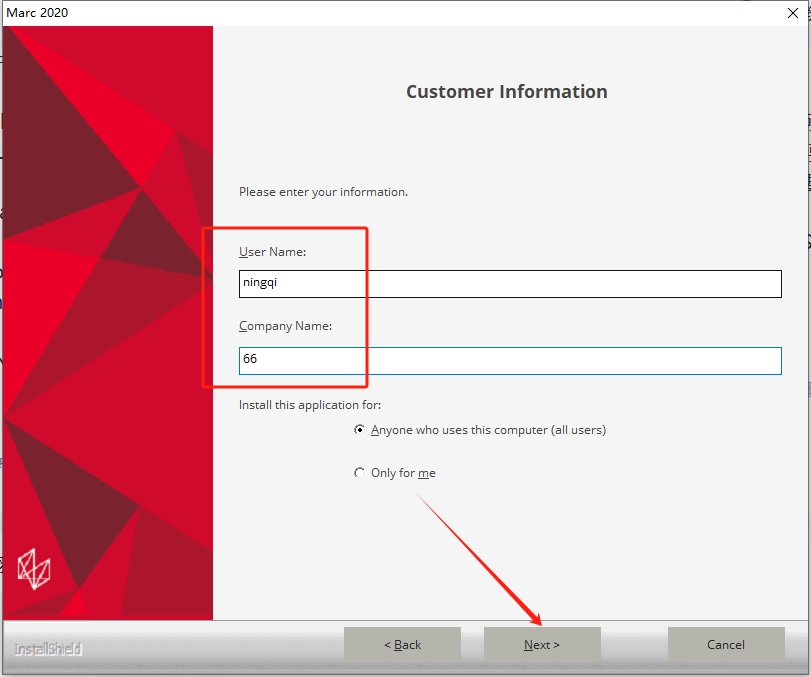811x677 pixels.
Task: Go back with the Back button
Action: coord(402,645)
